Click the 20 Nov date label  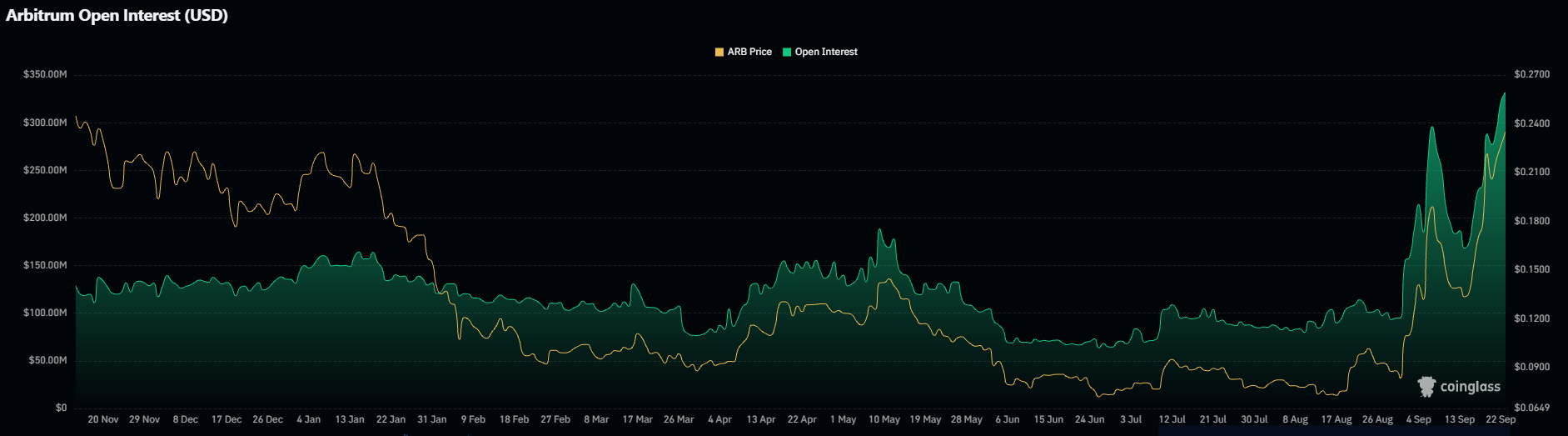tap(103, 419)
